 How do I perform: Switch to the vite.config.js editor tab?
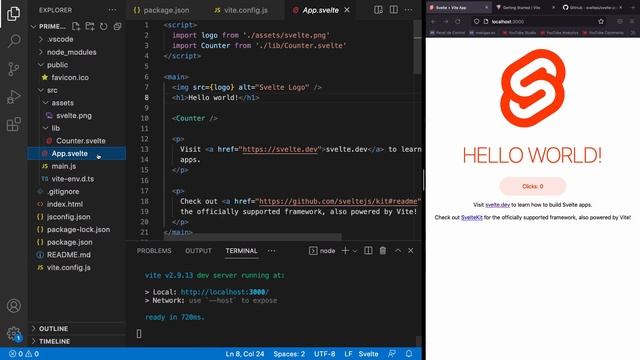click(241, 10)
